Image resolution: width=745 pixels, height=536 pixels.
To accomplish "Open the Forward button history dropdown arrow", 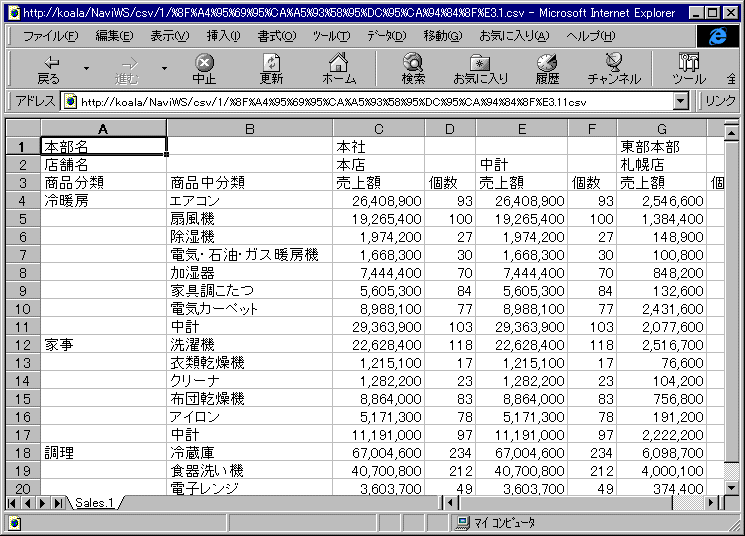I will [164, 68].
